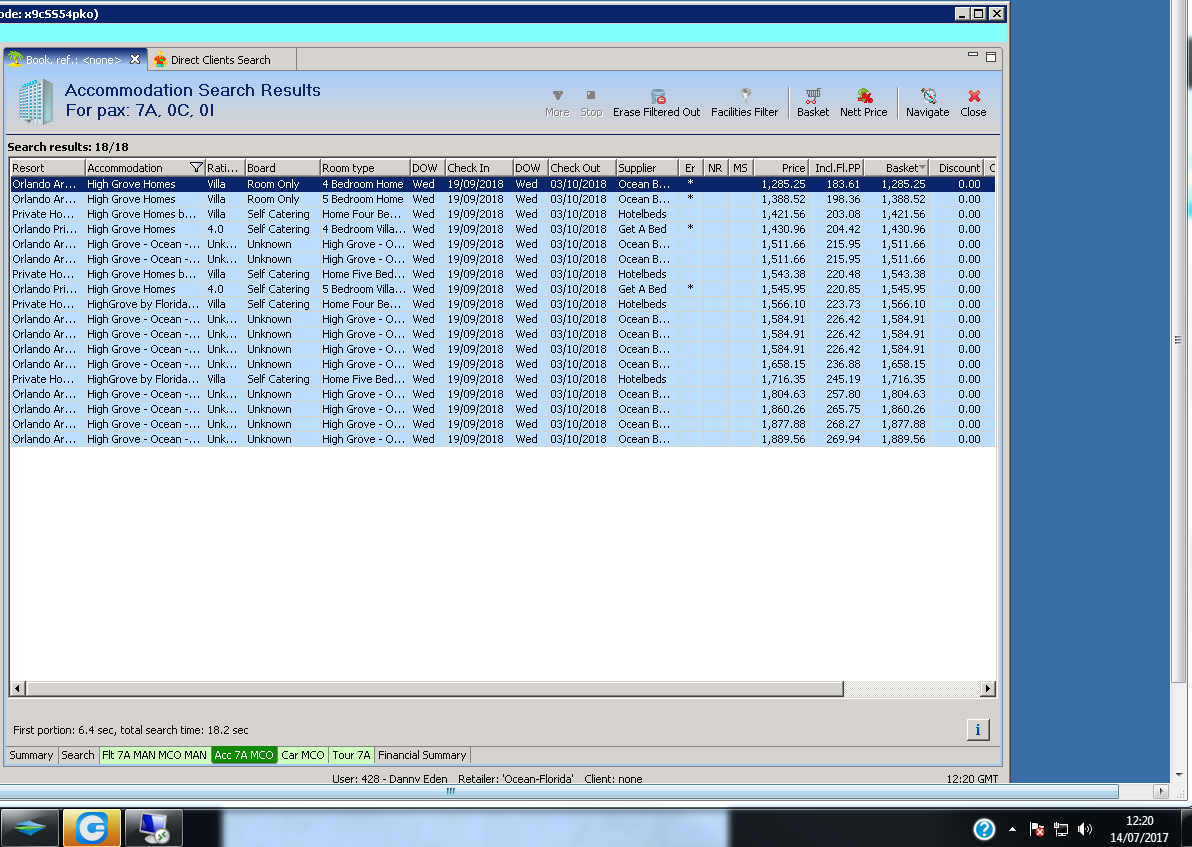Select the row priced 1,388.52
Screen dimensions: 1192x847
tap(502, 199)
